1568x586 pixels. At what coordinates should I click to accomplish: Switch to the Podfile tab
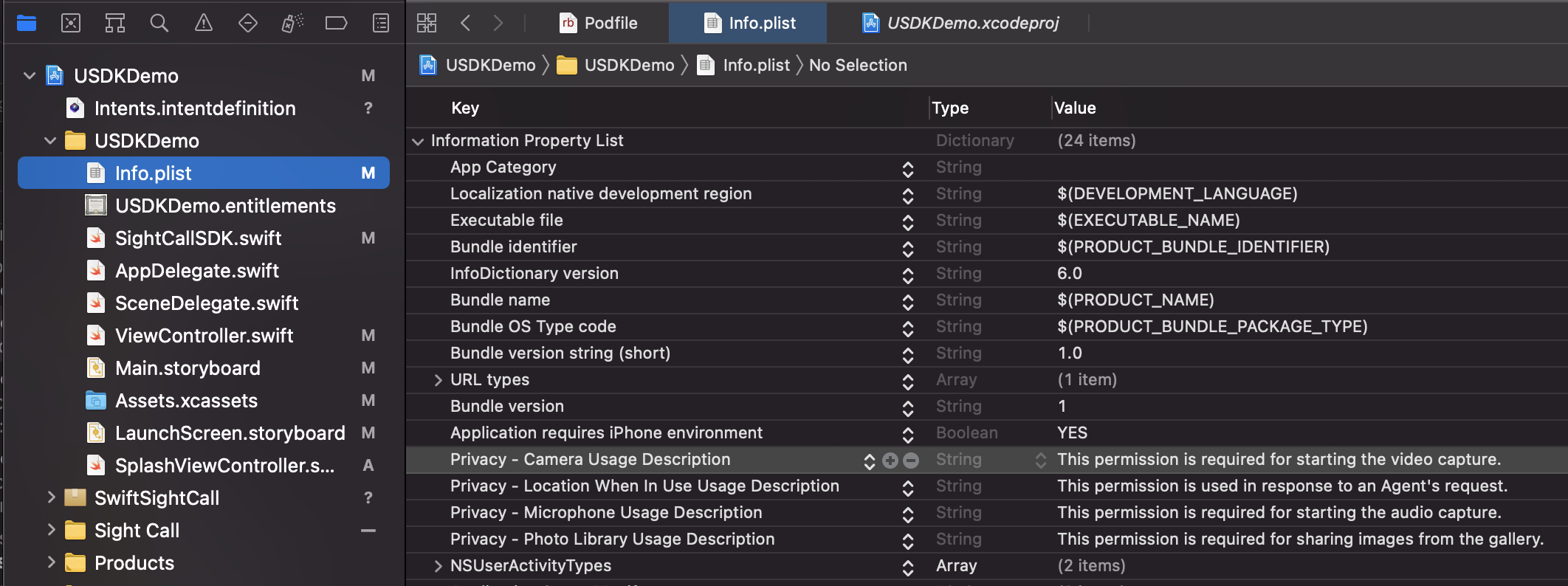(x=599, y=23)
